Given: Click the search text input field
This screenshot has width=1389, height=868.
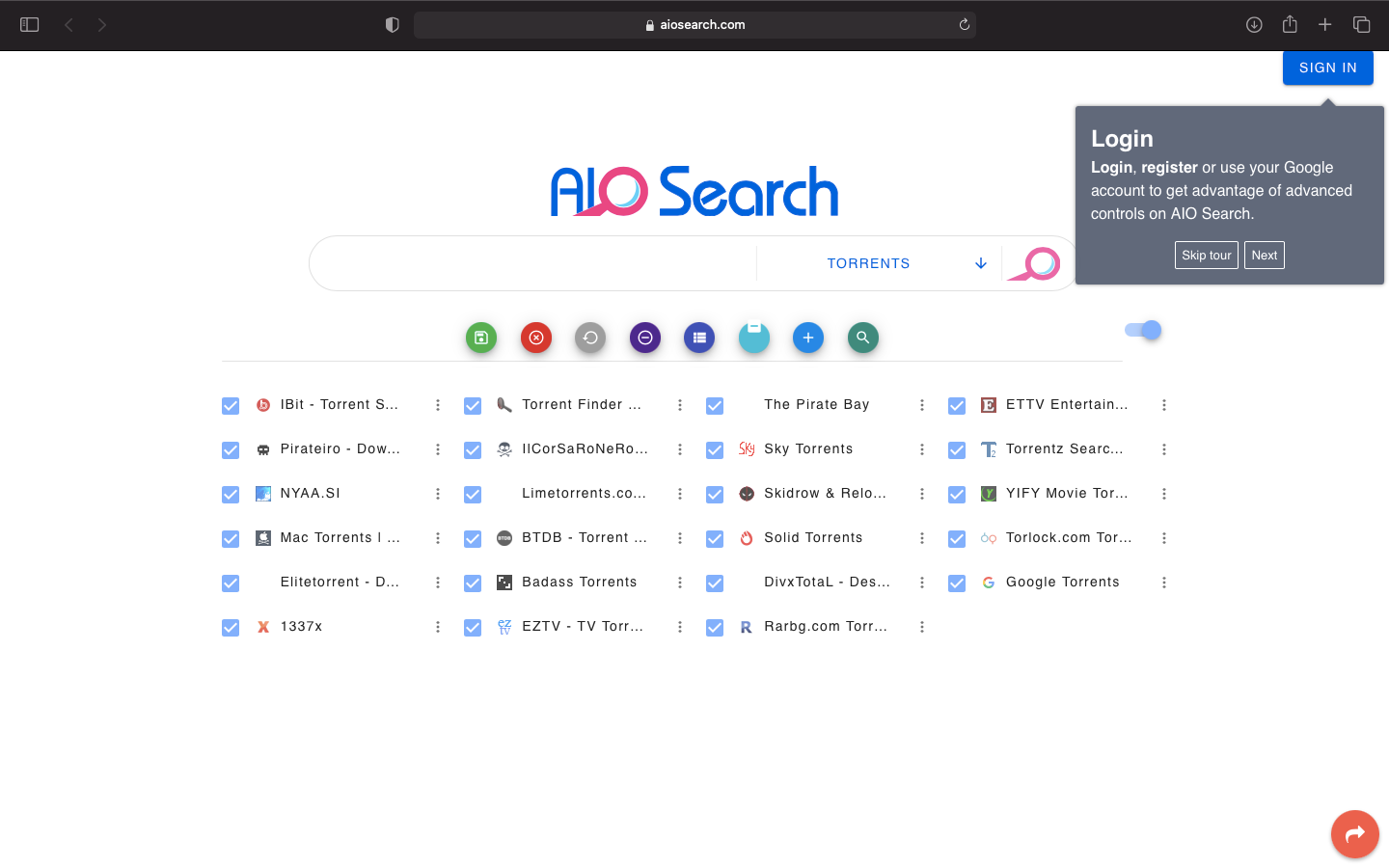Looking at the screenshot, I should [x=538, y=263].
